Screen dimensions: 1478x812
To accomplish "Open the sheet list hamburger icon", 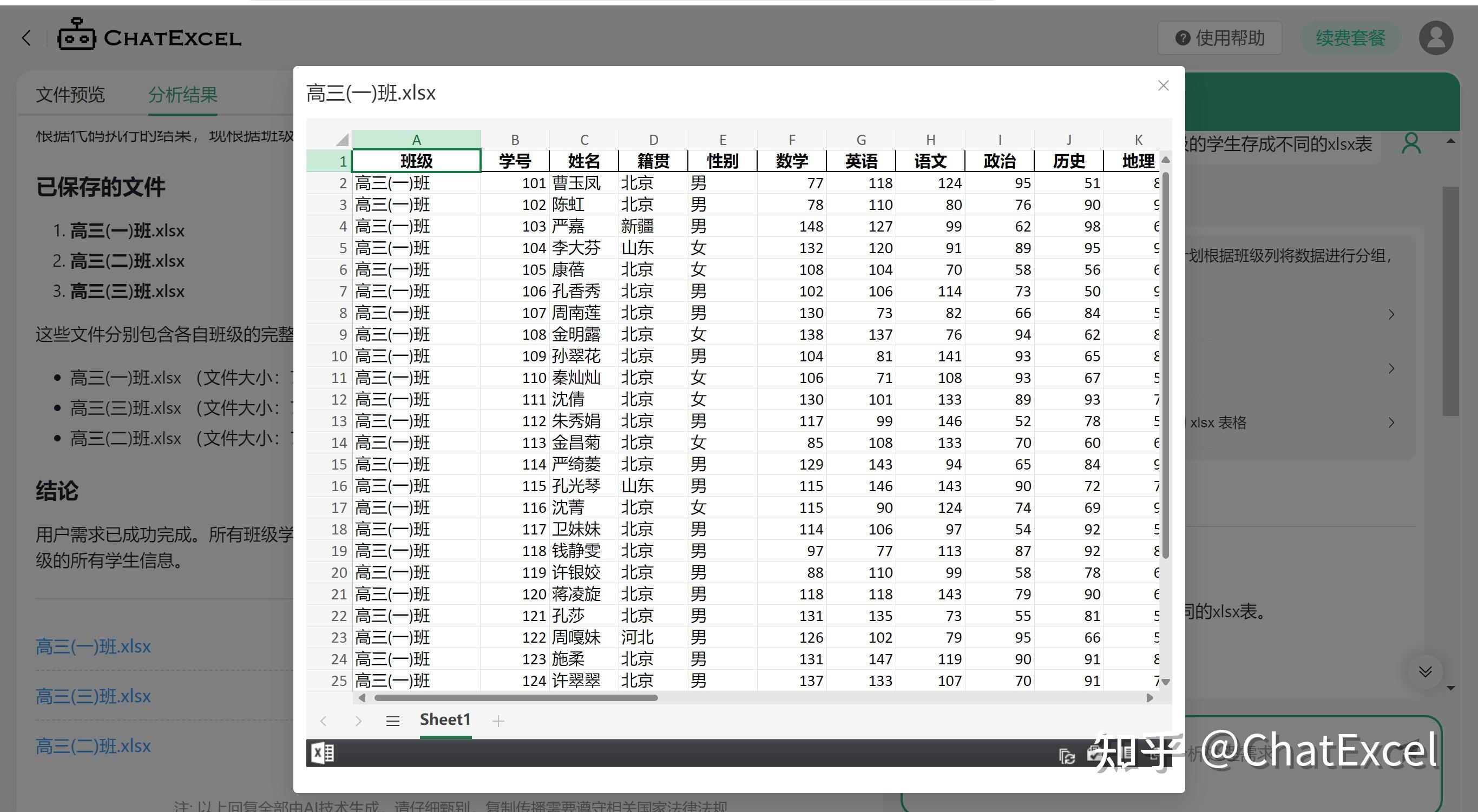I will click(393, 721).
